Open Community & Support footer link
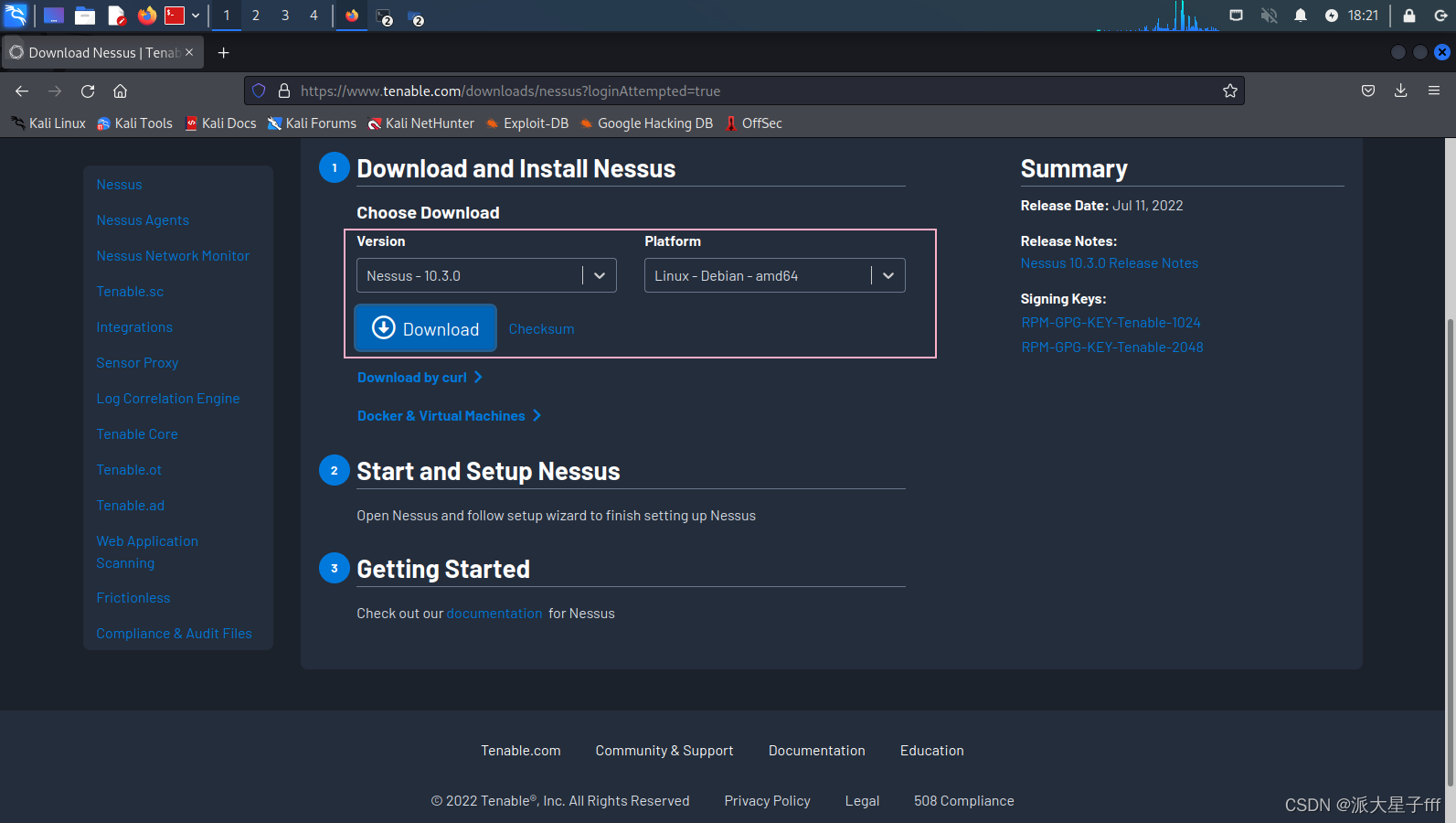The height and width of the screenshot is (823, 1456). click(x=664, y=751)
